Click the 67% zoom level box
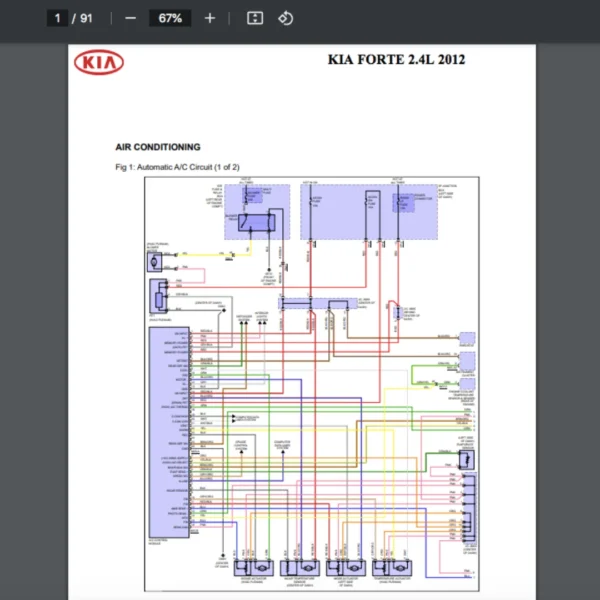The image size is (600, 600). pyautogui.click(x=169, y=18)
